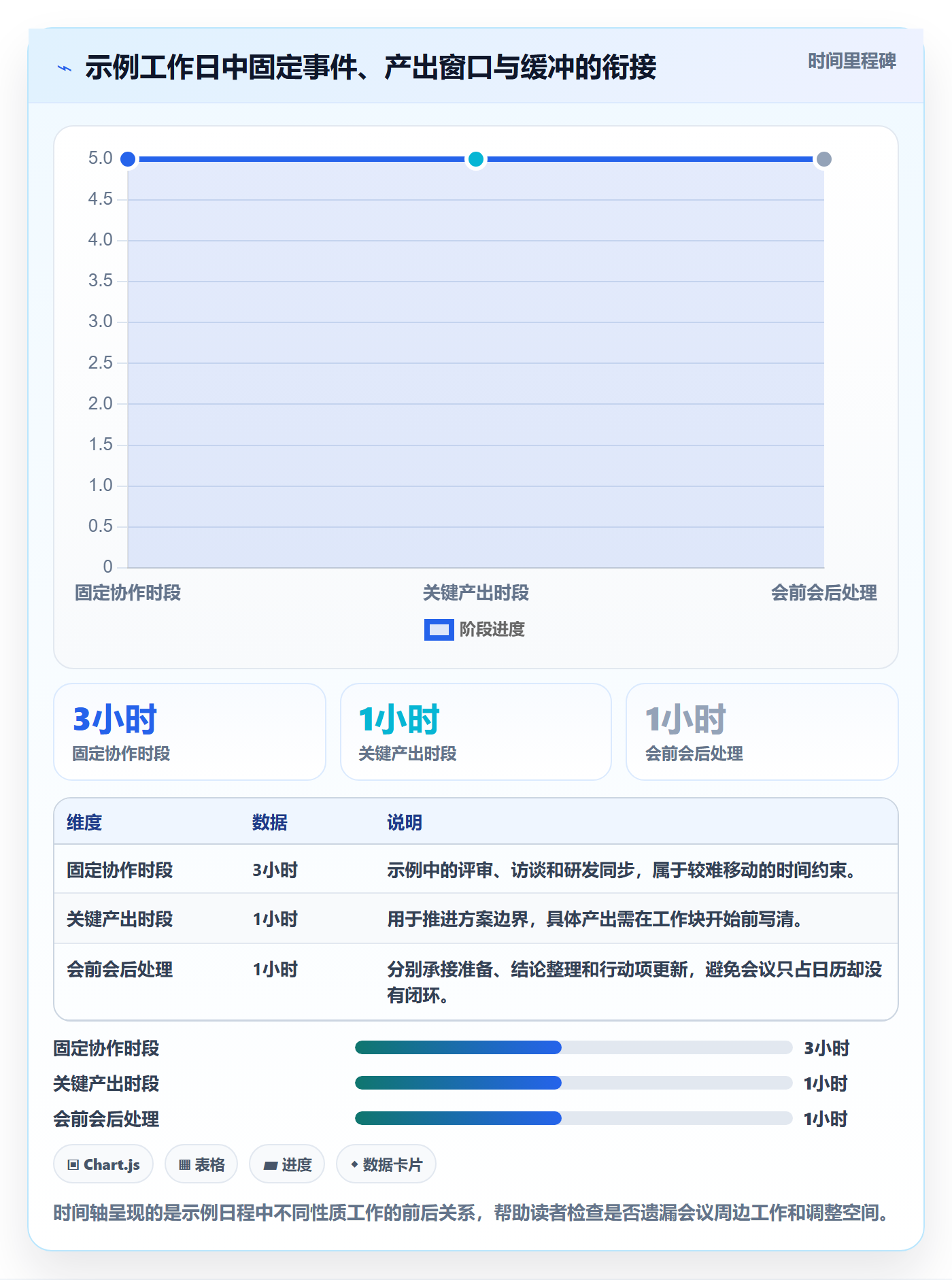Click 会前会后处理 progress row label
The width and height of the screenshot is (952, 1280).
pyautogui.click(x=106, y=1119)
